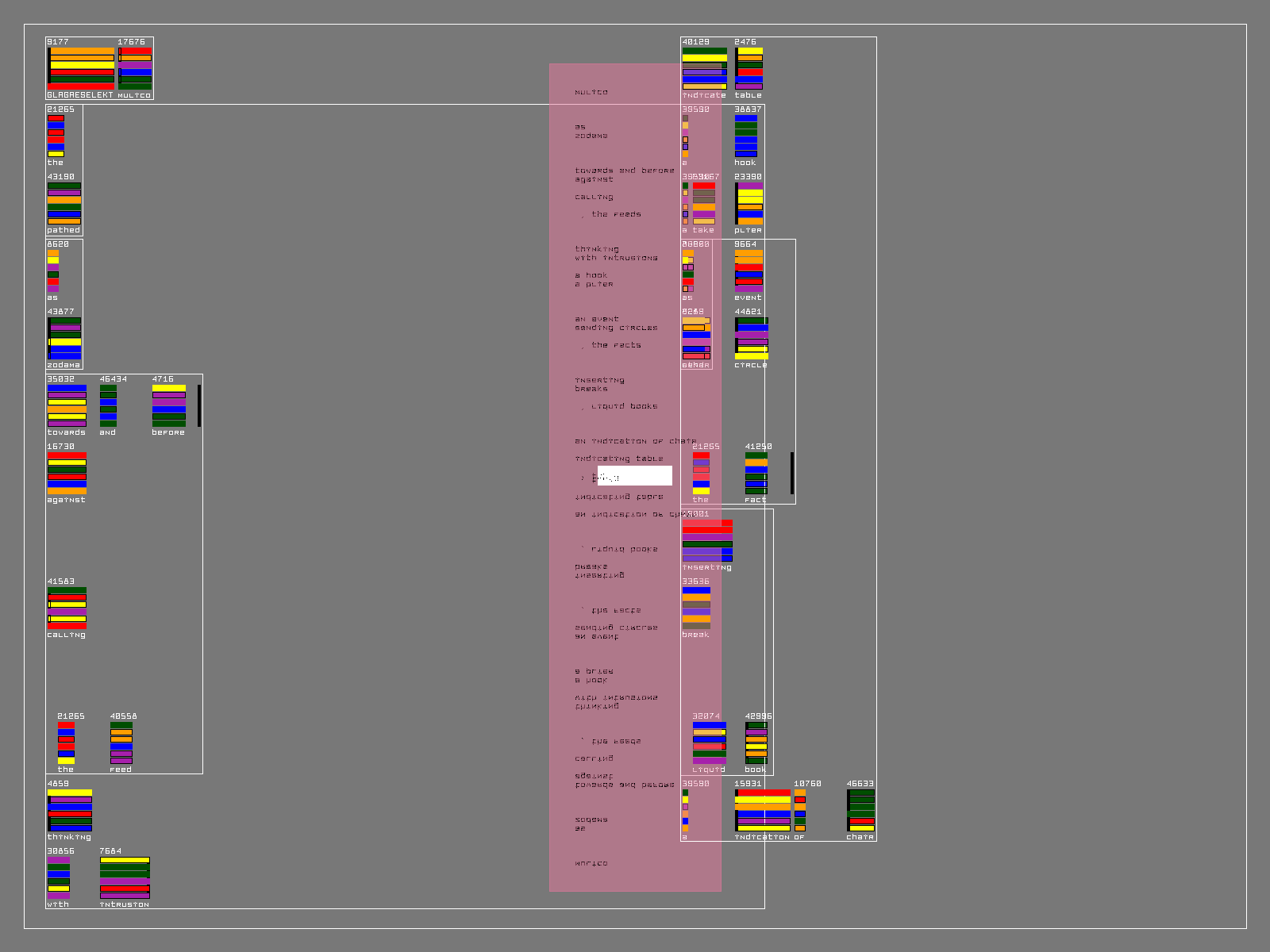Click 'thinking with intrusions' text line
The width and height of the screenshot is (1270, 952).
(616, 253)
